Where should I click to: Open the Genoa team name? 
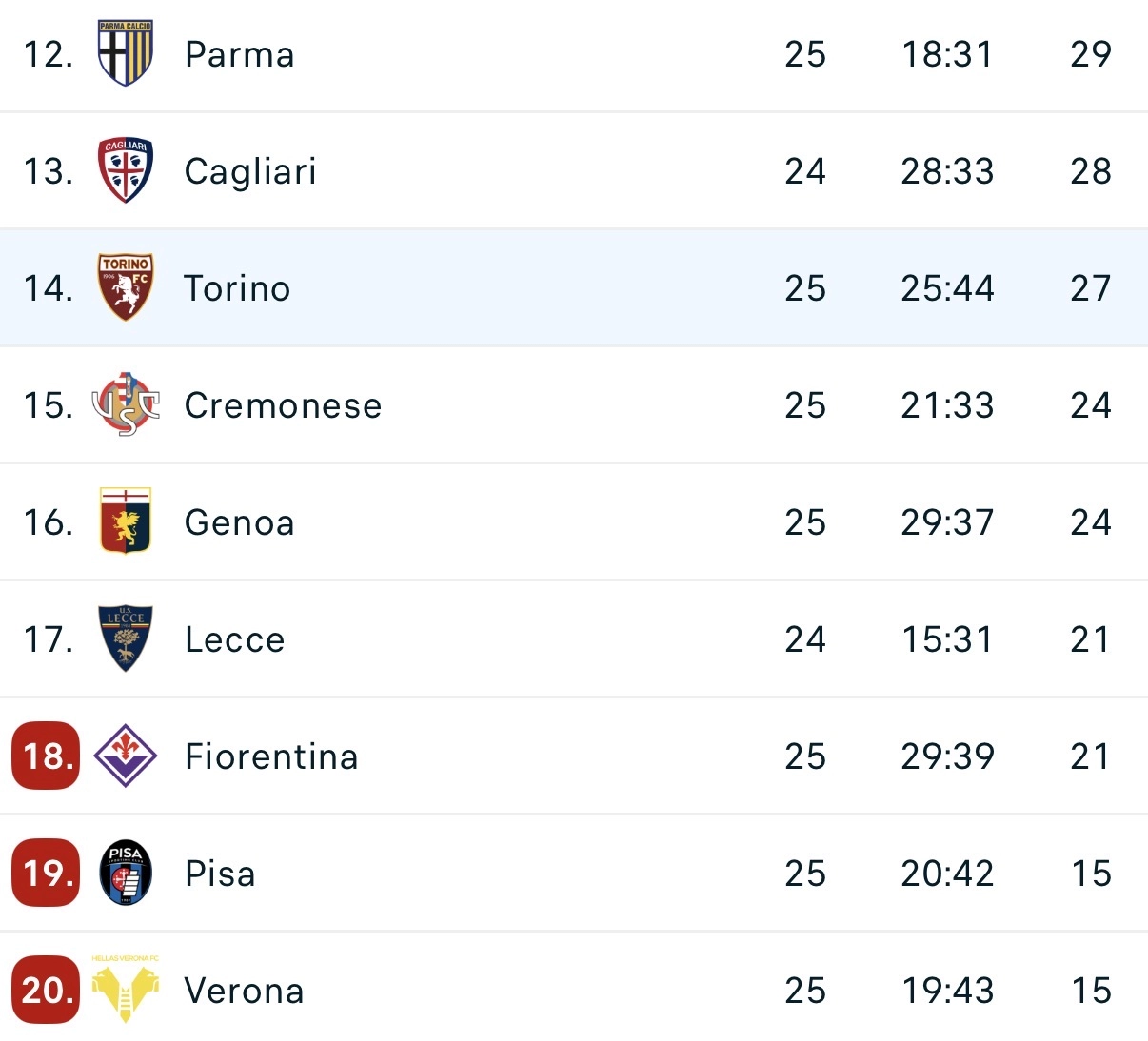point(240,522)
